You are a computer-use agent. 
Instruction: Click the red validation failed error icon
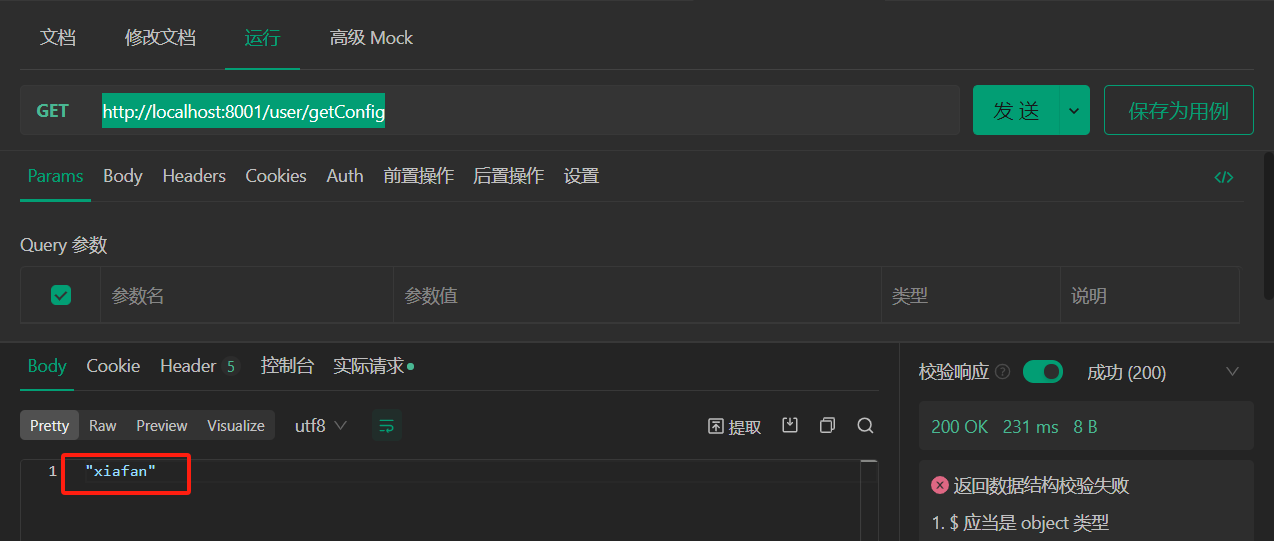(x=939, y=485)
